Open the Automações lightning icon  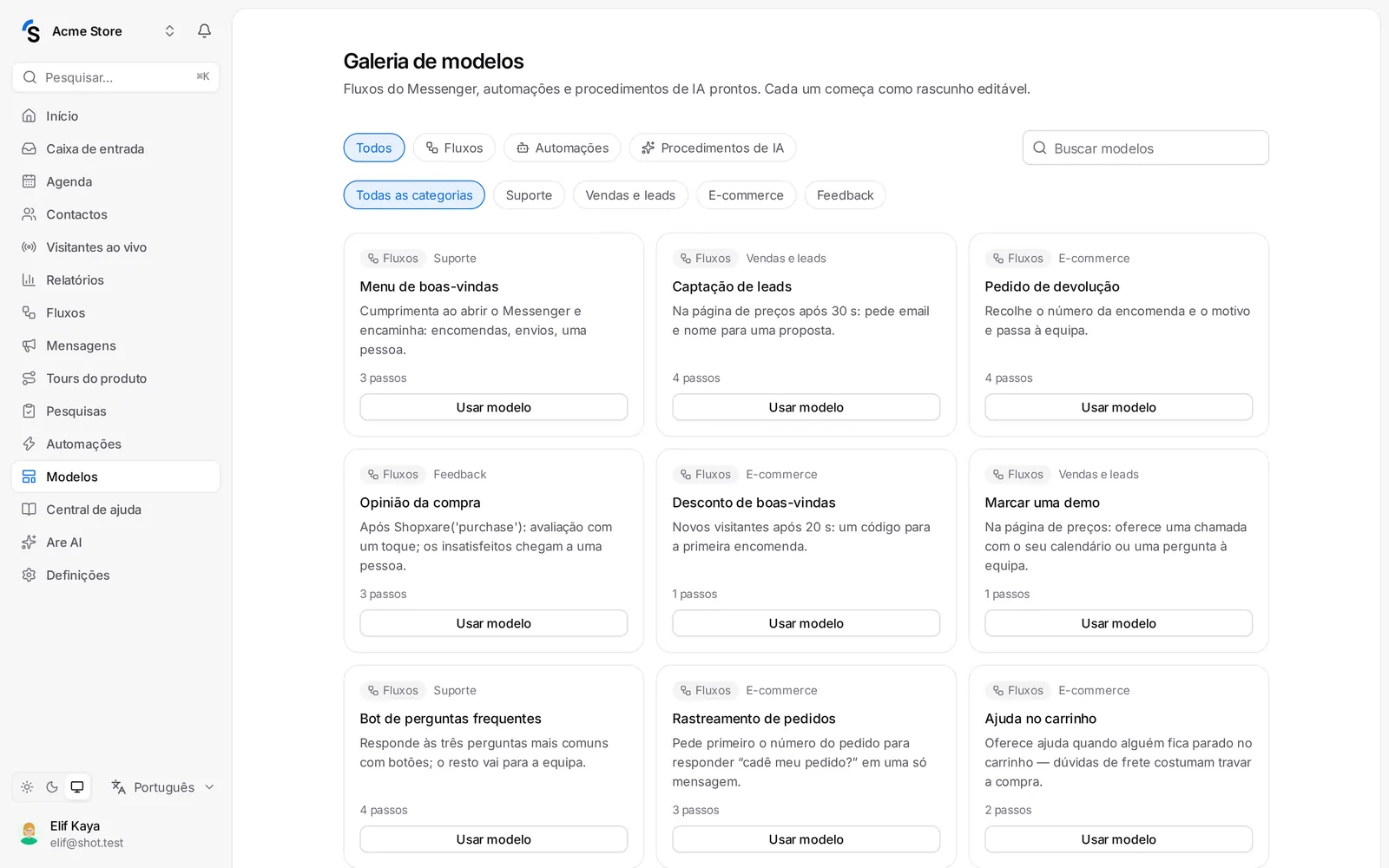tap(29, 444)
